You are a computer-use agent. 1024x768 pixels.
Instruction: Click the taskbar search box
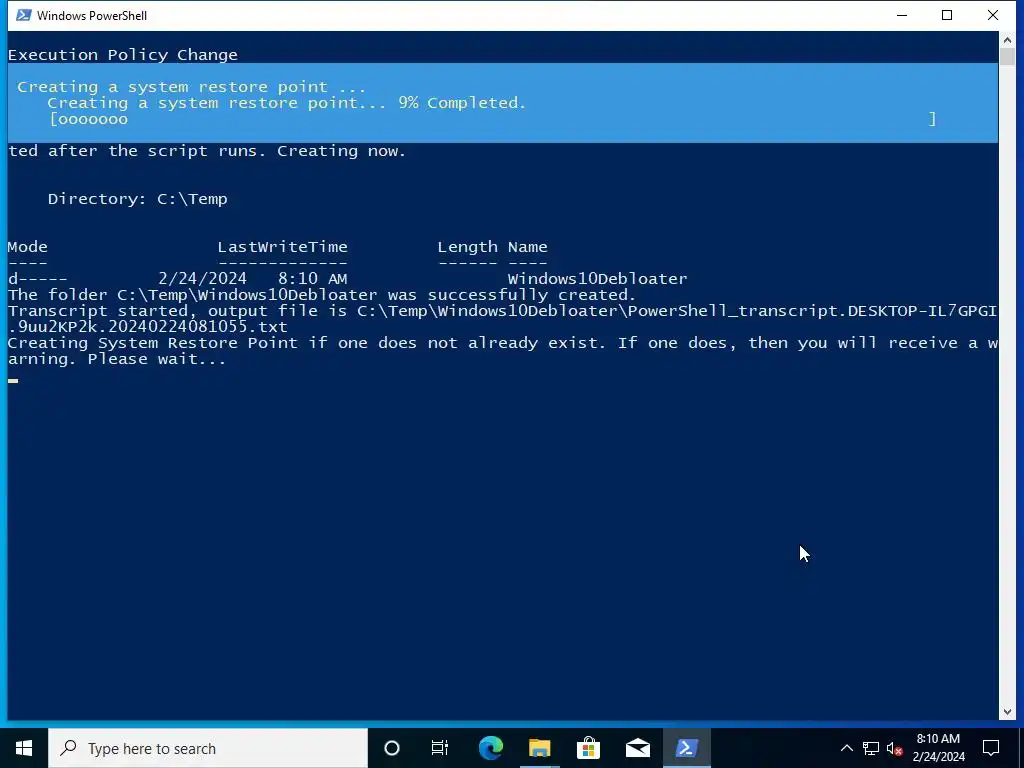[208, 748]
